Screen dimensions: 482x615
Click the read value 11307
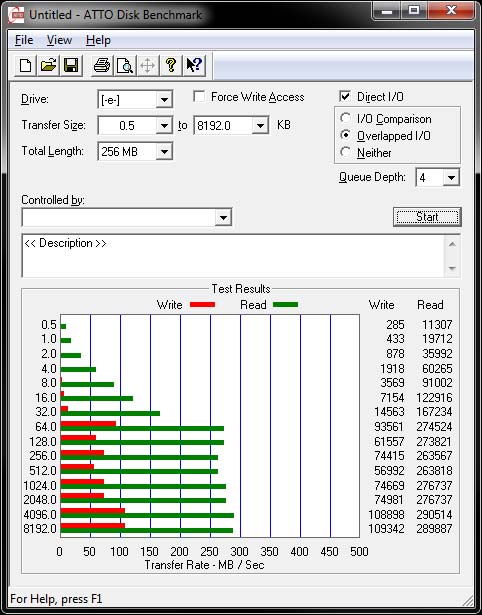(437, 325)
